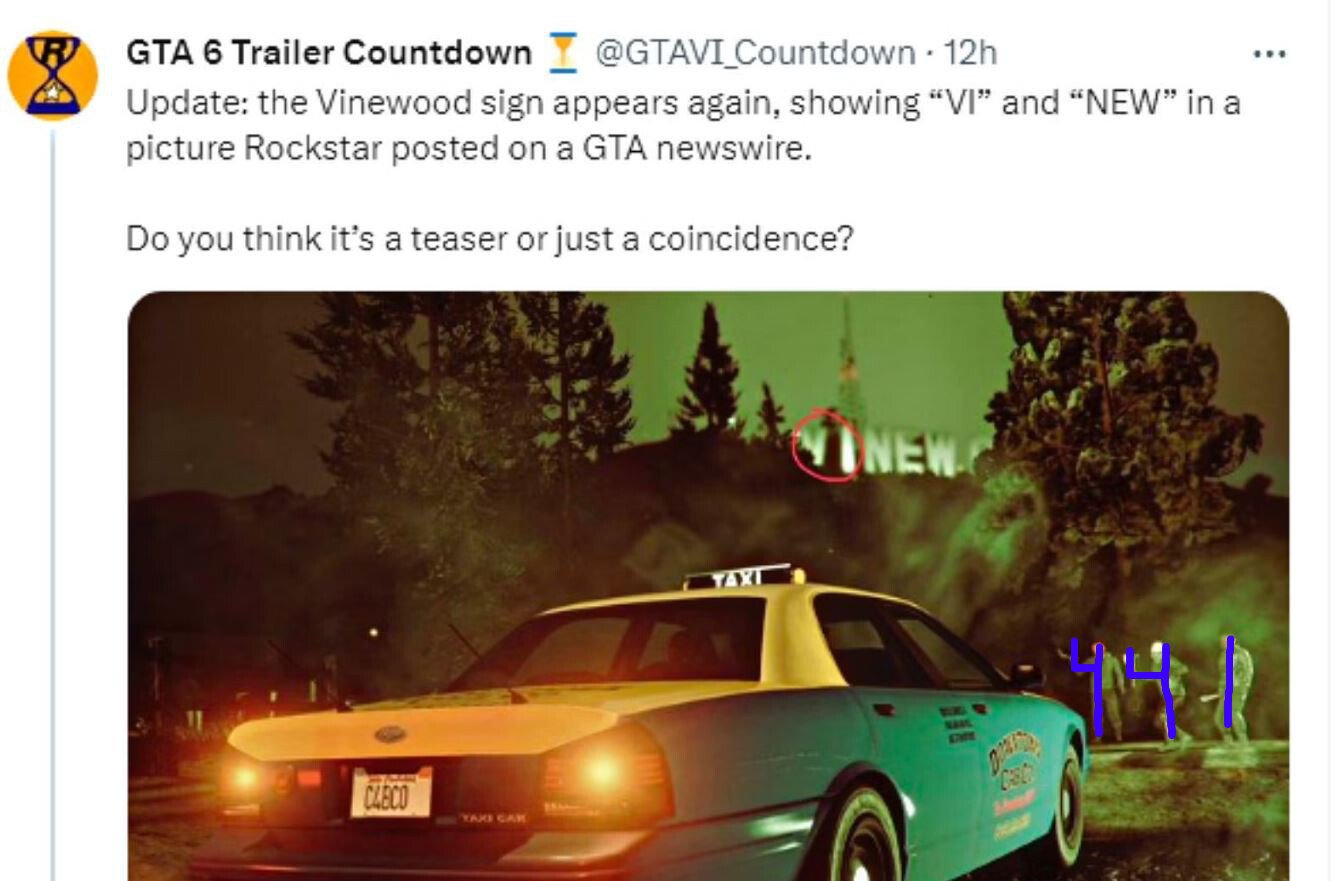Image resolution: width=1338 pixels, height=881 pixels.
Task: Open the GTA 6 Trailer Countdown display name
Action: pos(329,52)
